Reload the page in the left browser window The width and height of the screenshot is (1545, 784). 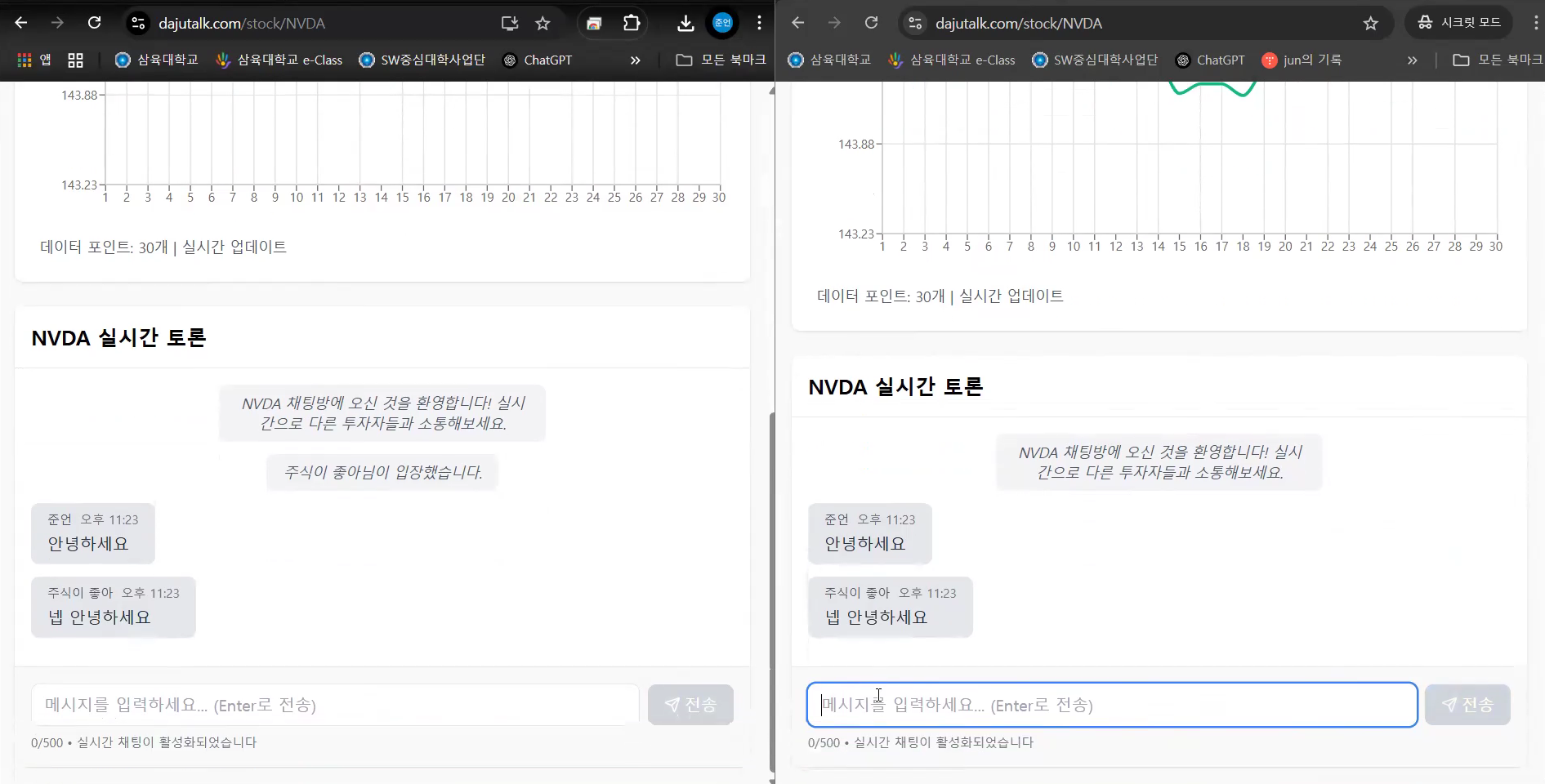(x=94, y=23)
